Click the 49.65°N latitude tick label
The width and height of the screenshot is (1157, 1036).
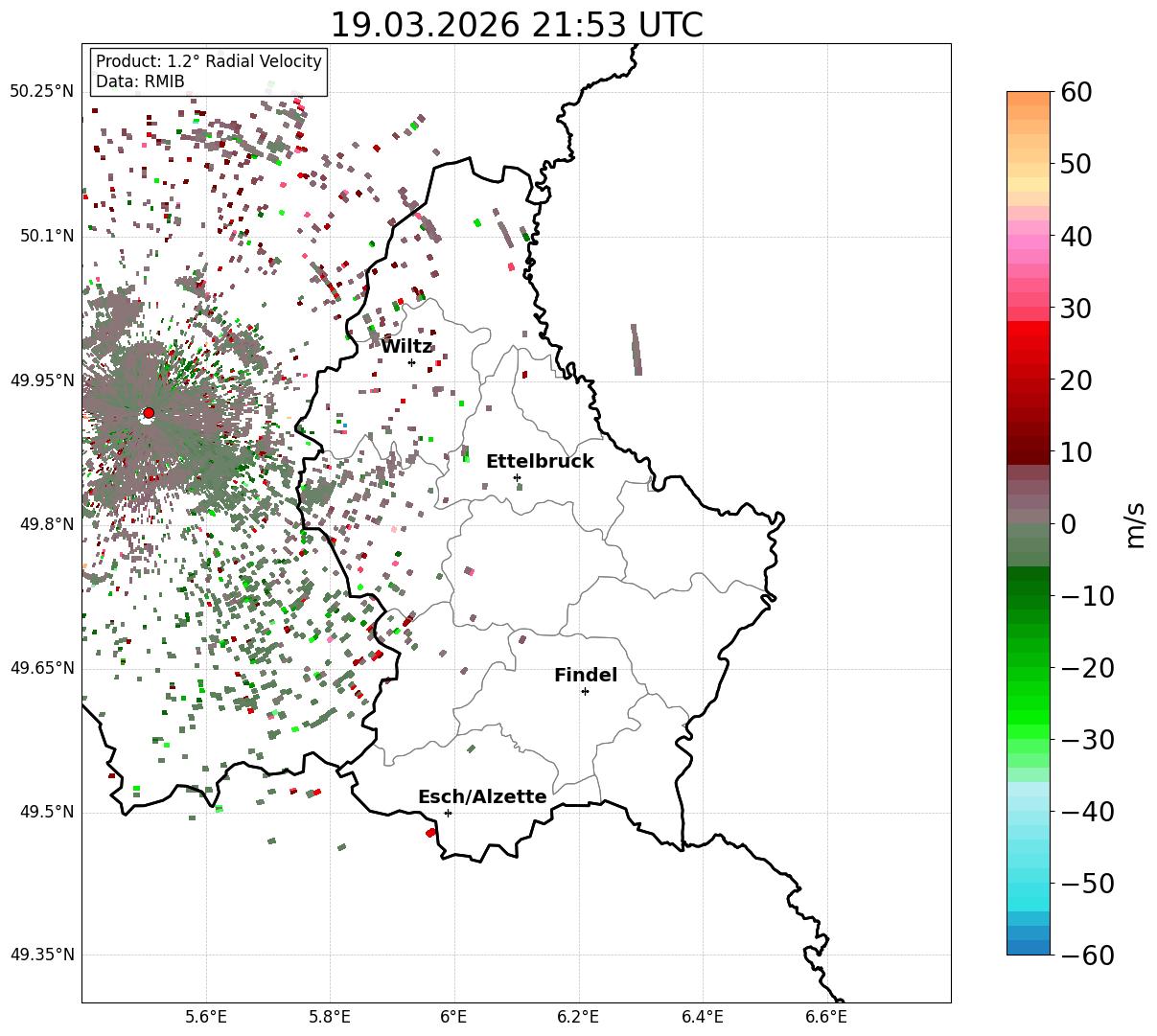coord(41,668)
